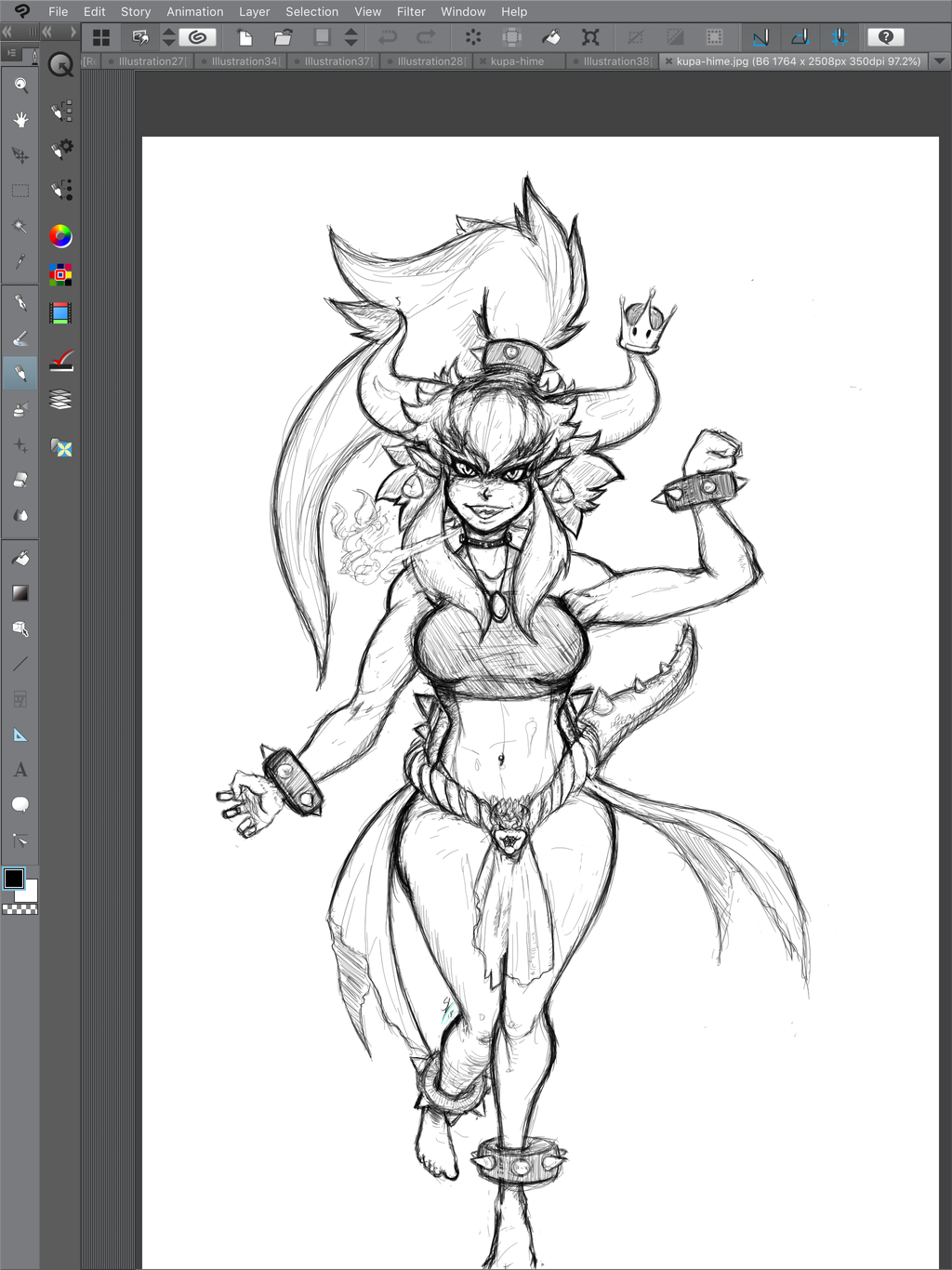Viewport: 952px width, 1270px height.
Task: Open the Window menu
Action: click(463, 12)
